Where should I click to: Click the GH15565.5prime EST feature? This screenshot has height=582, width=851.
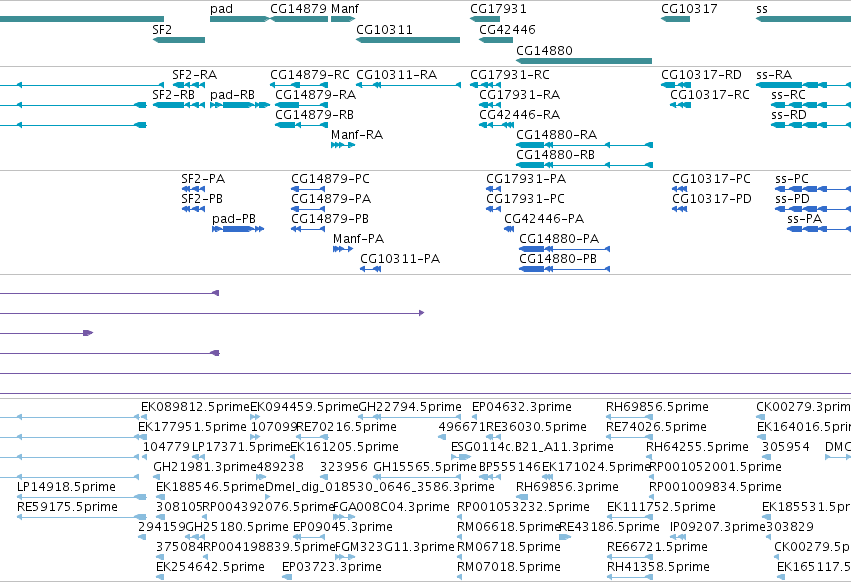point(417,477)
